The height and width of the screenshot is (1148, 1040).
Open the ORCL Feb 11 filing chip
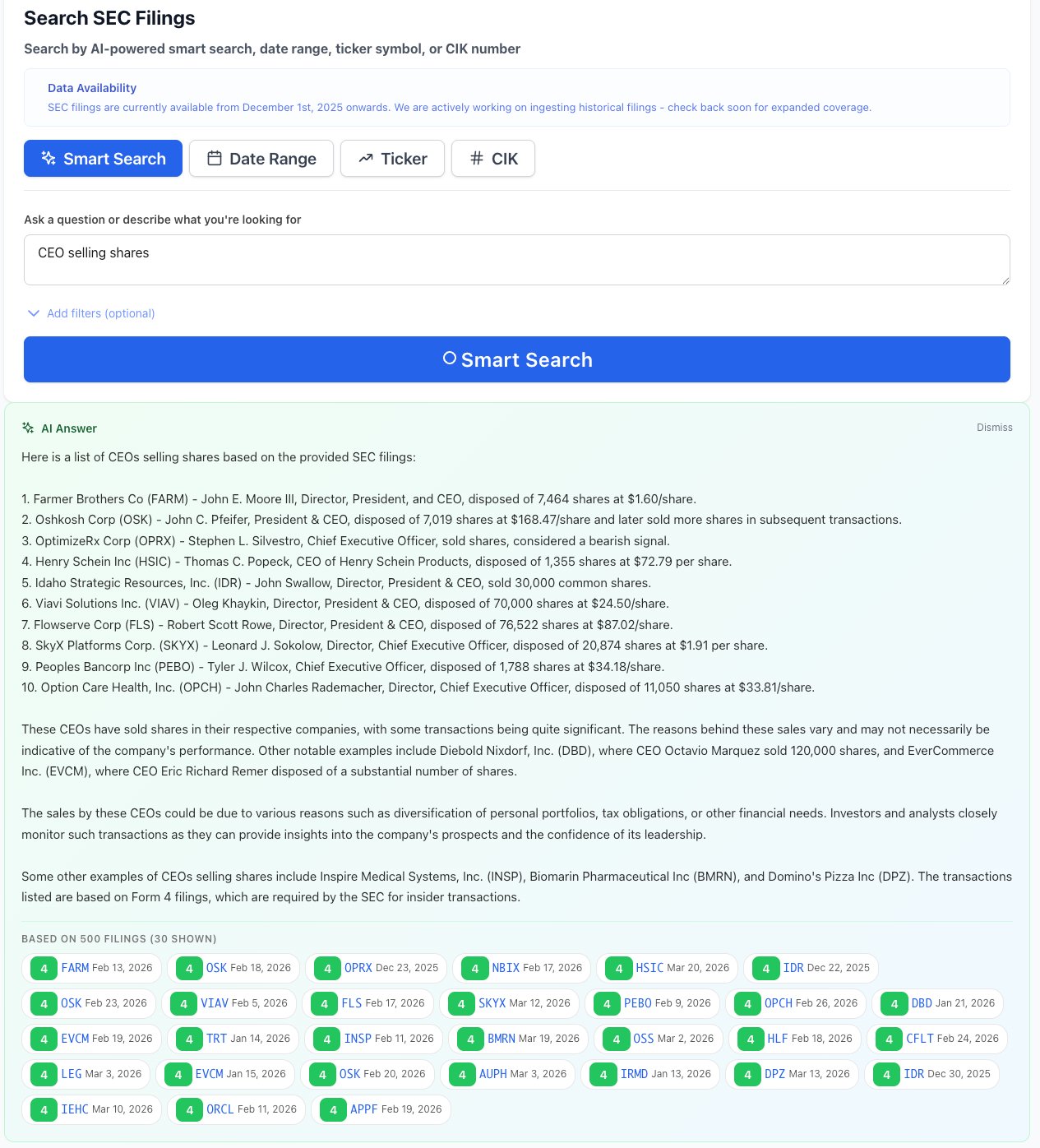click(x=236, y=1109)
